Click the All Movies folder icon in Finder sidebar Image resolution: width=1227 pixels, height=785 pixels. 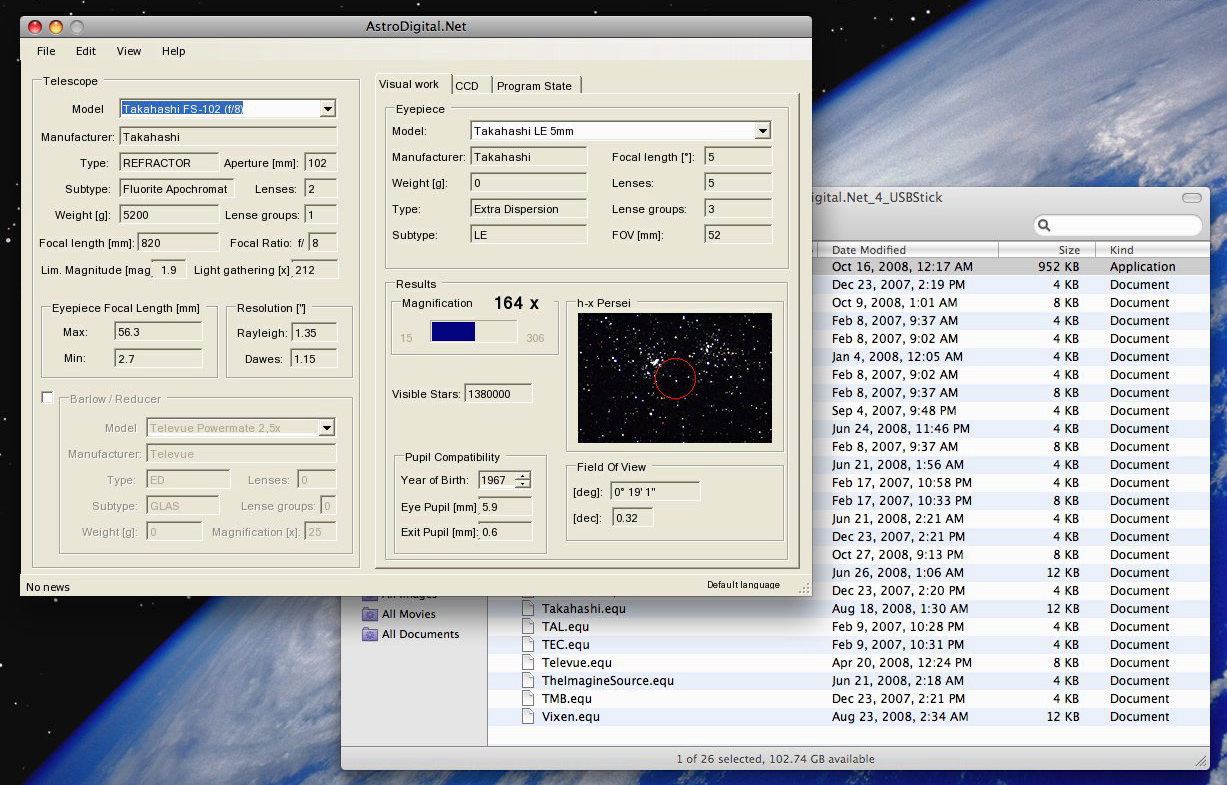[x=369, y=614]
